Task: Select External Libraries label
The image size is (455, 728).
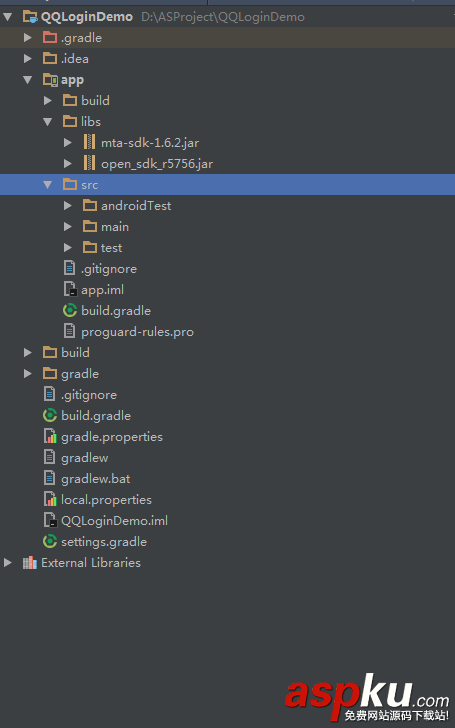Action: tap(91, 563)
